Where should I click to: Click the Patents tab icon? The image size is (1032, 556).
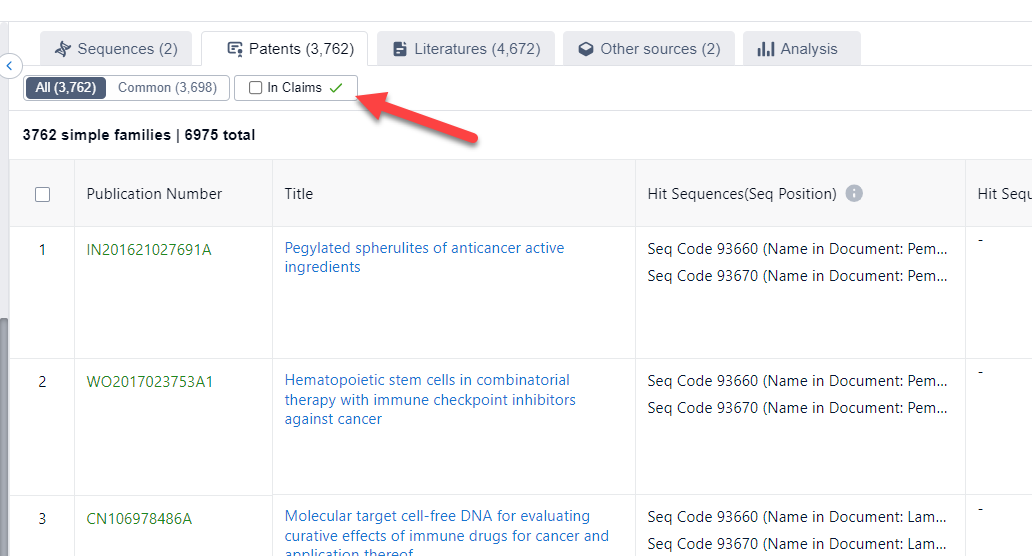(235, 49)
